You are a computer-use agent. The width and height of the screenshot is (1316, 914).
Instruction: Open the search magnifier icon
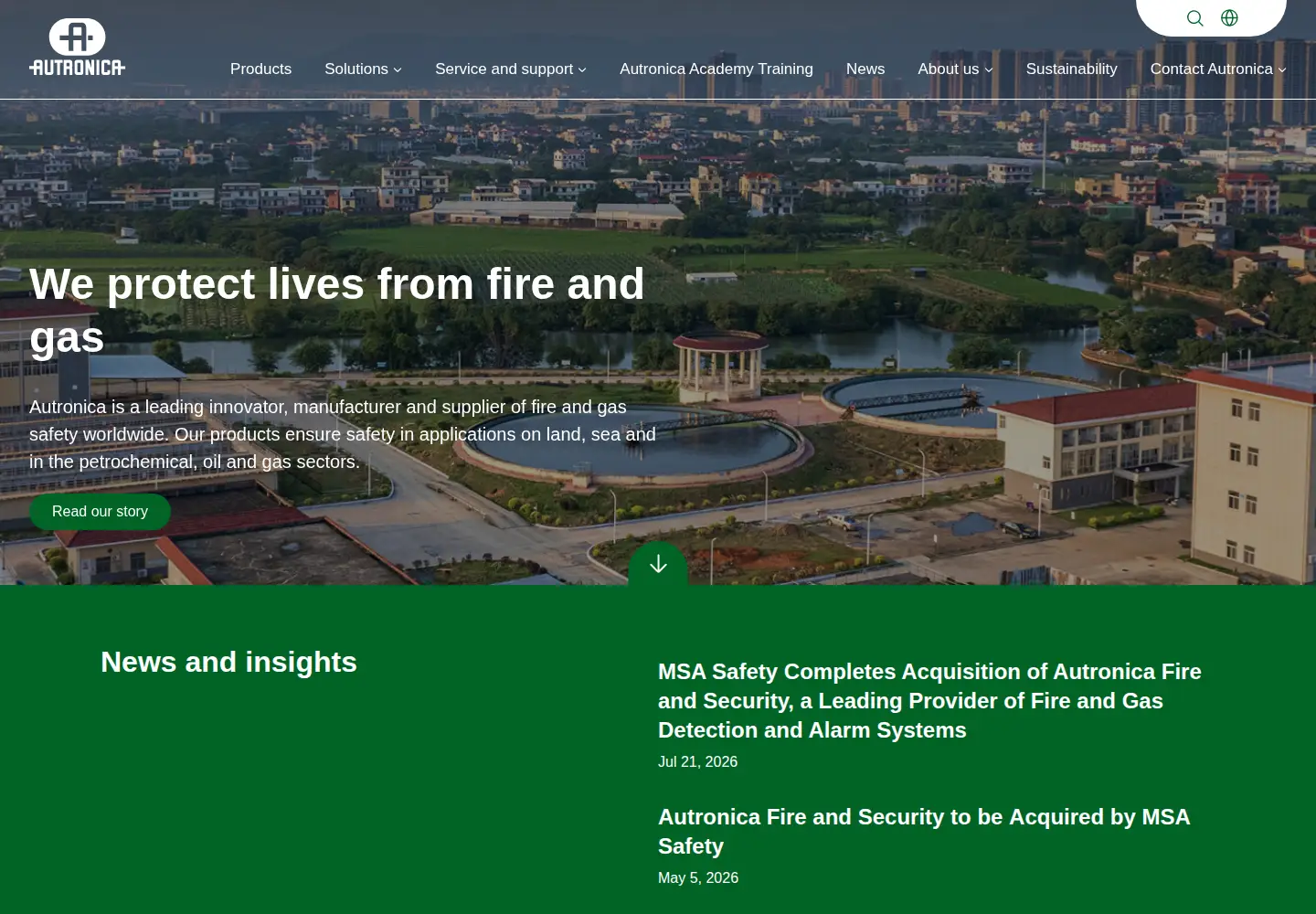pos(1194,18)
